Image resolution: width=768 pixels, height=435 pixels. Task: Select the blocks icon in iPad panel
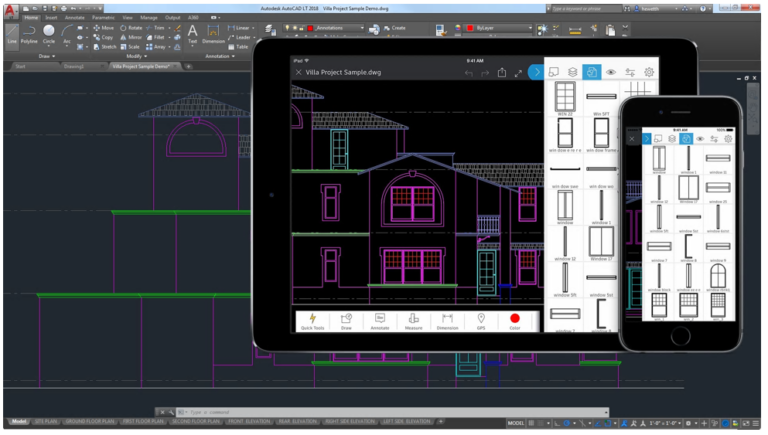[592, 72]
